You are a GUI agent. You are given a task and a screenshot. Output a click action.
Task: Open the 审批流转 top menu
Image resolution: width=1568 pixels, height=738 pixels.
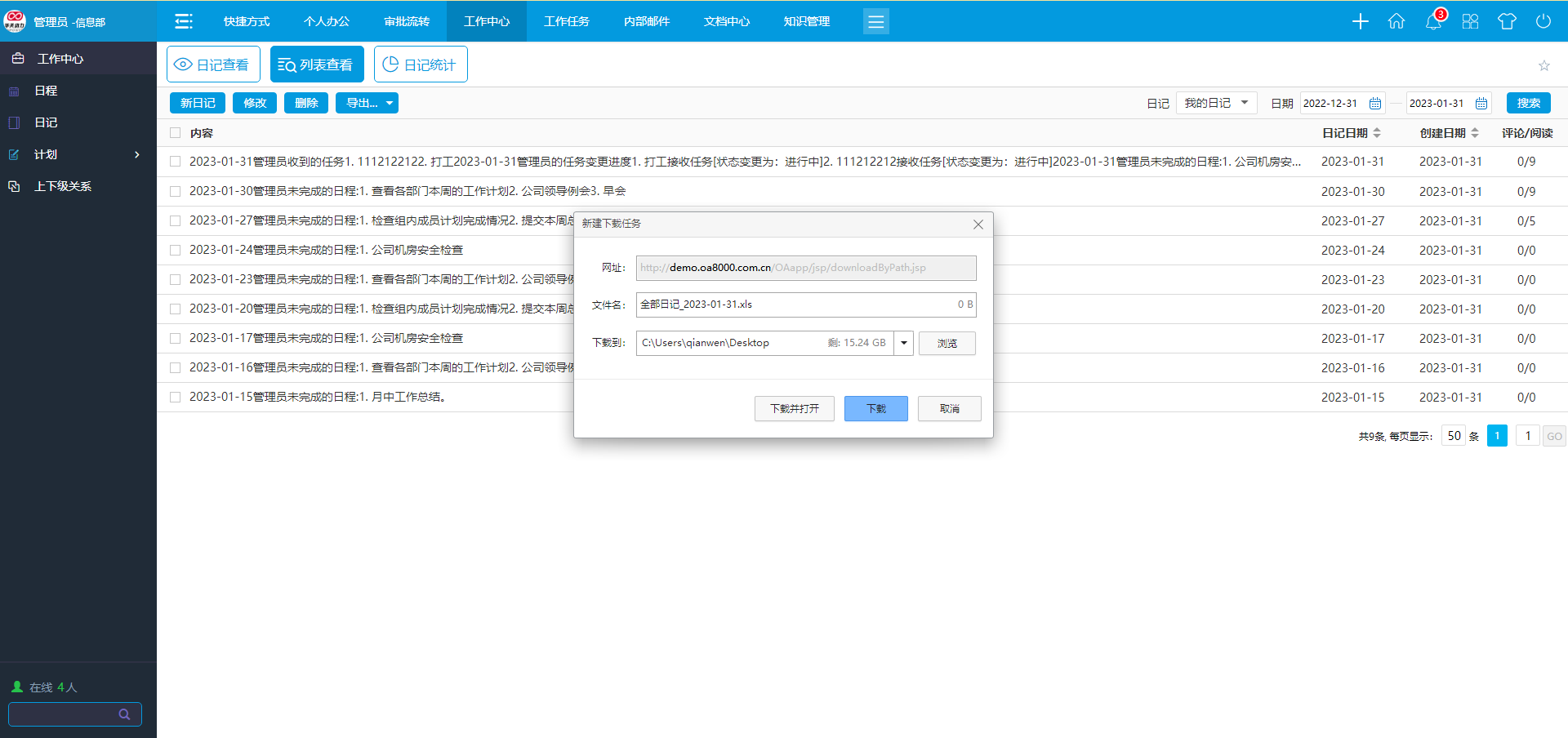click(x=407, y=21)
